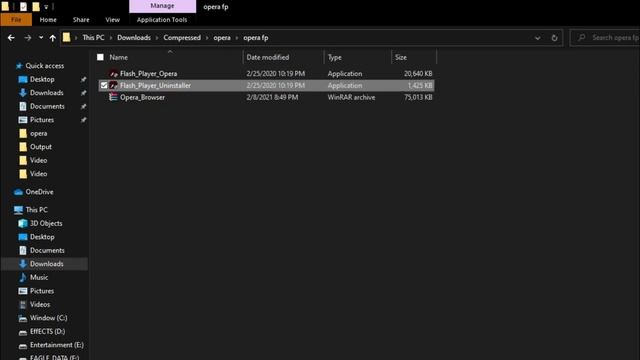Open Quick access in sidebar
Screen dimensions: 640x360
pos(44,66)
